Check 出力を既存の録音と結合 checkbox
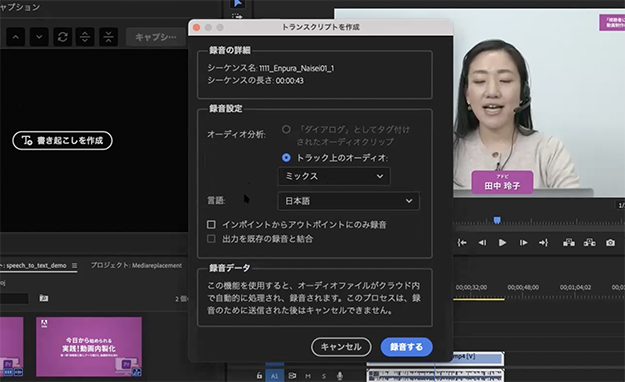Screen dimensions: 625x382 (x=211, y=239)
